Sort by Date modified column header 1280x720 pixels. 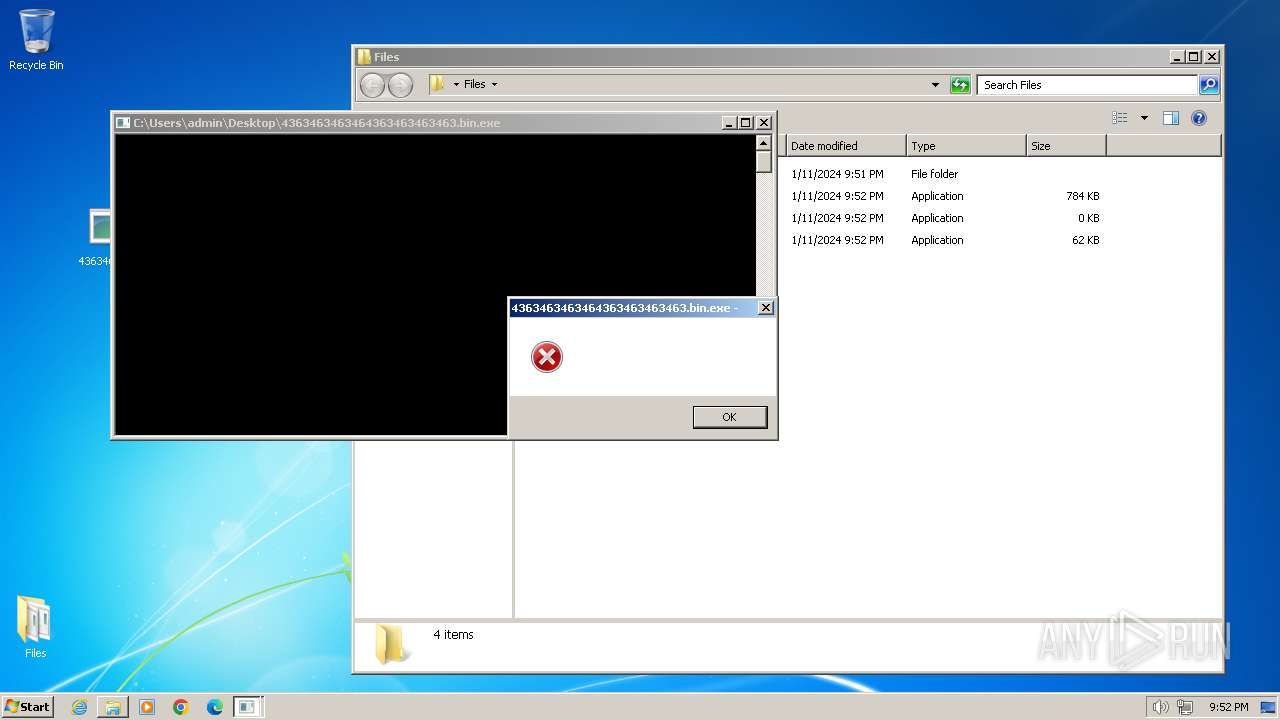pyautogui.click(x=846, y=146)
